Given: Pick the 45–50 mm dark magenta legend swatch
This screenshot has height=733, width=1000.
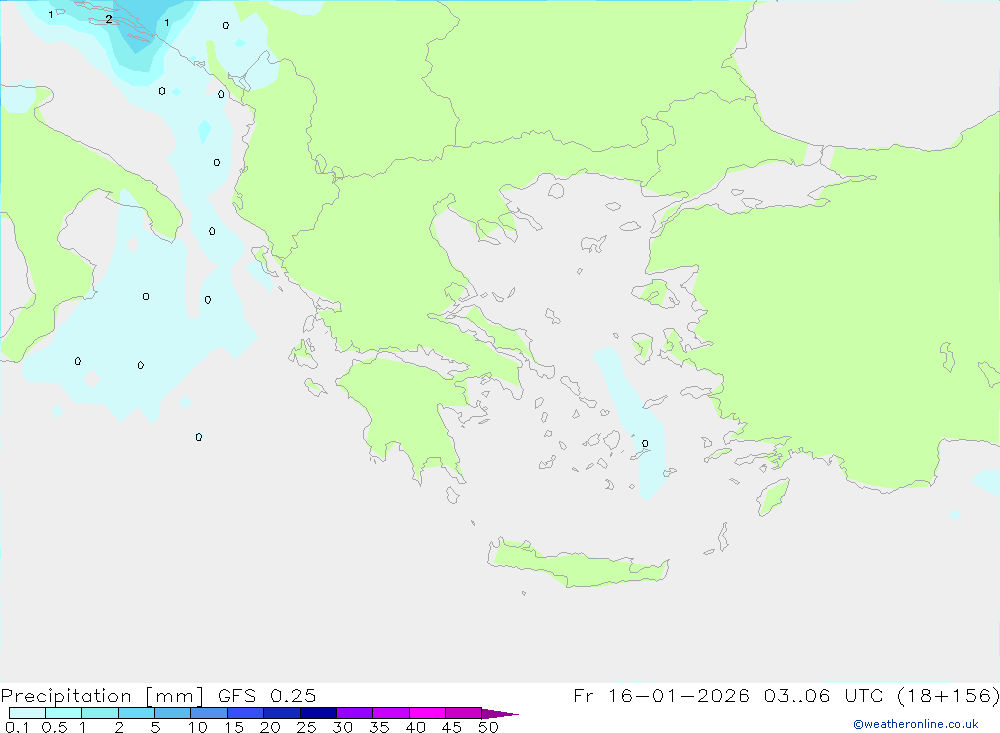Looking at the screenshot, I should [x=463, y=713].
